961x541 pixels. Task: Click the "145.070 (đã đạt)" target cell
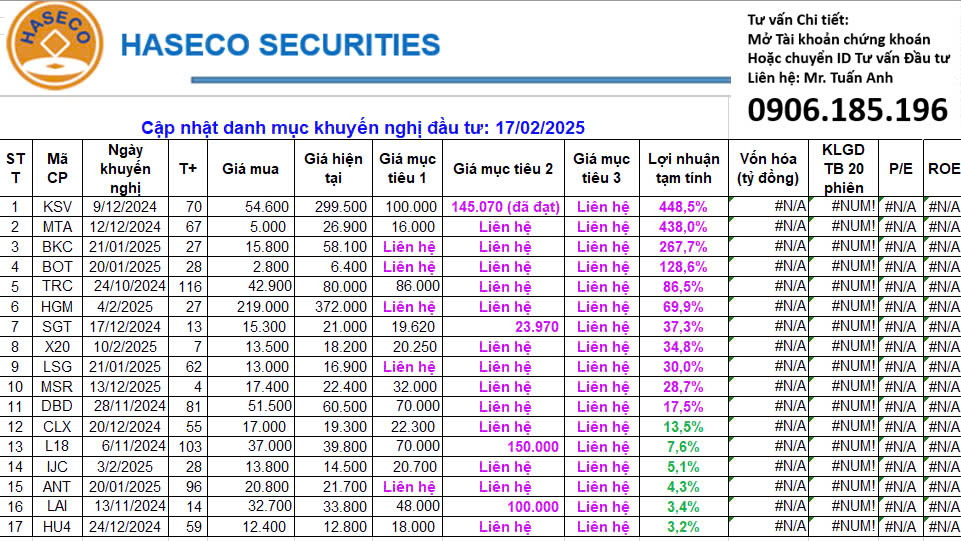(x=504, y=207)
